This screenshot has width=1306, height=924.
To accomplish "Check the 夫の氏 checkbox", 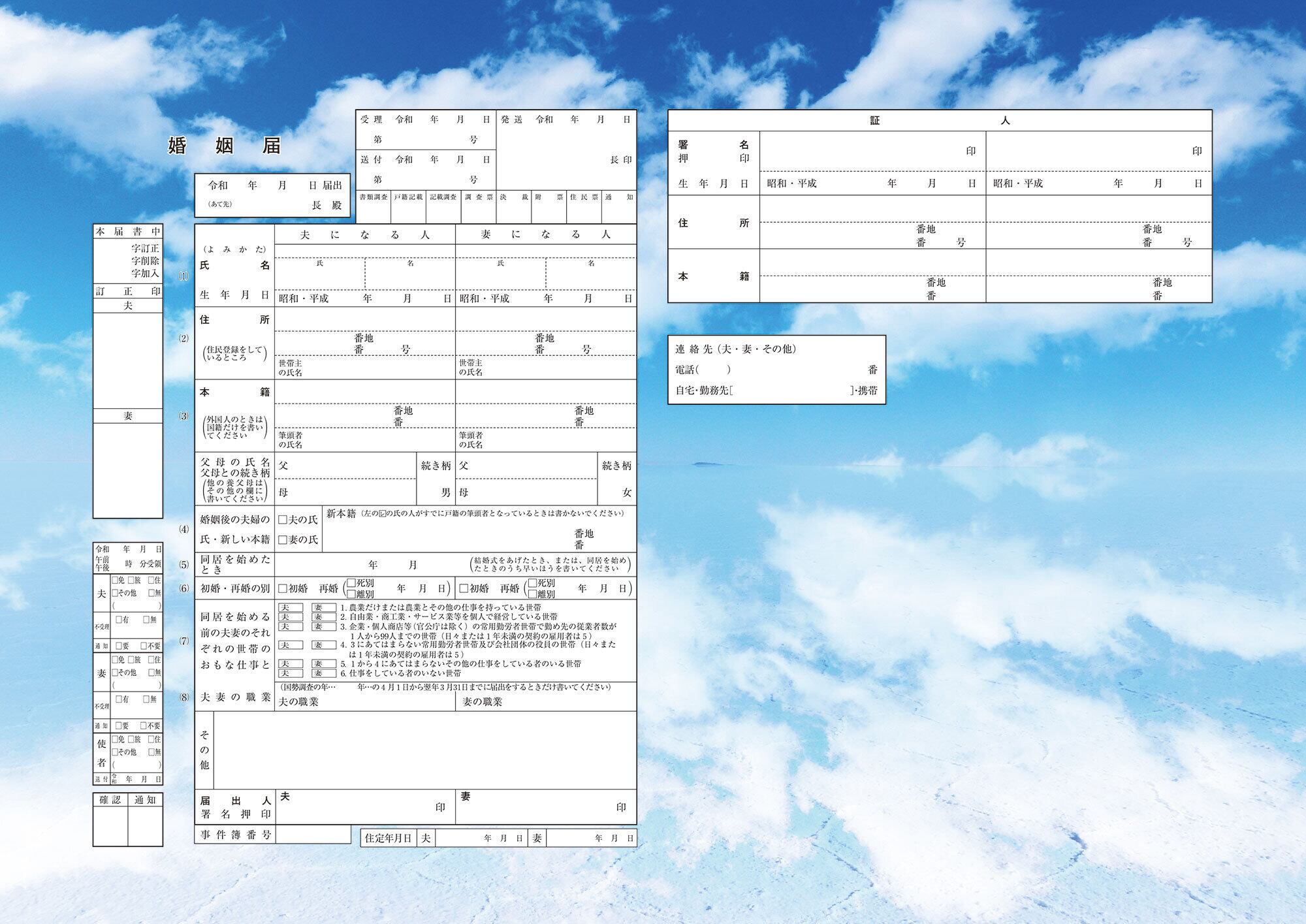I will coord(283,520).
